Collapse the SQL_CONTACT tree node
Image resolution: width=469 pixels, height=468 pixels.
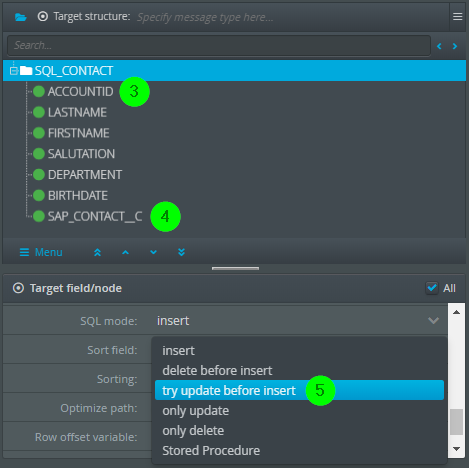pos(14,71)
